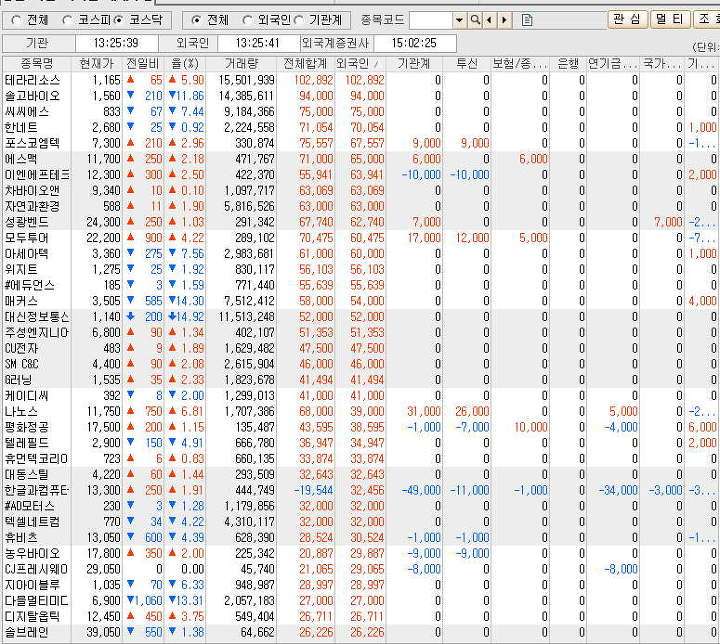Select the 케이디씨 stock row name
The width and height of the screenshot is (720, 644).
click(27, 395)
